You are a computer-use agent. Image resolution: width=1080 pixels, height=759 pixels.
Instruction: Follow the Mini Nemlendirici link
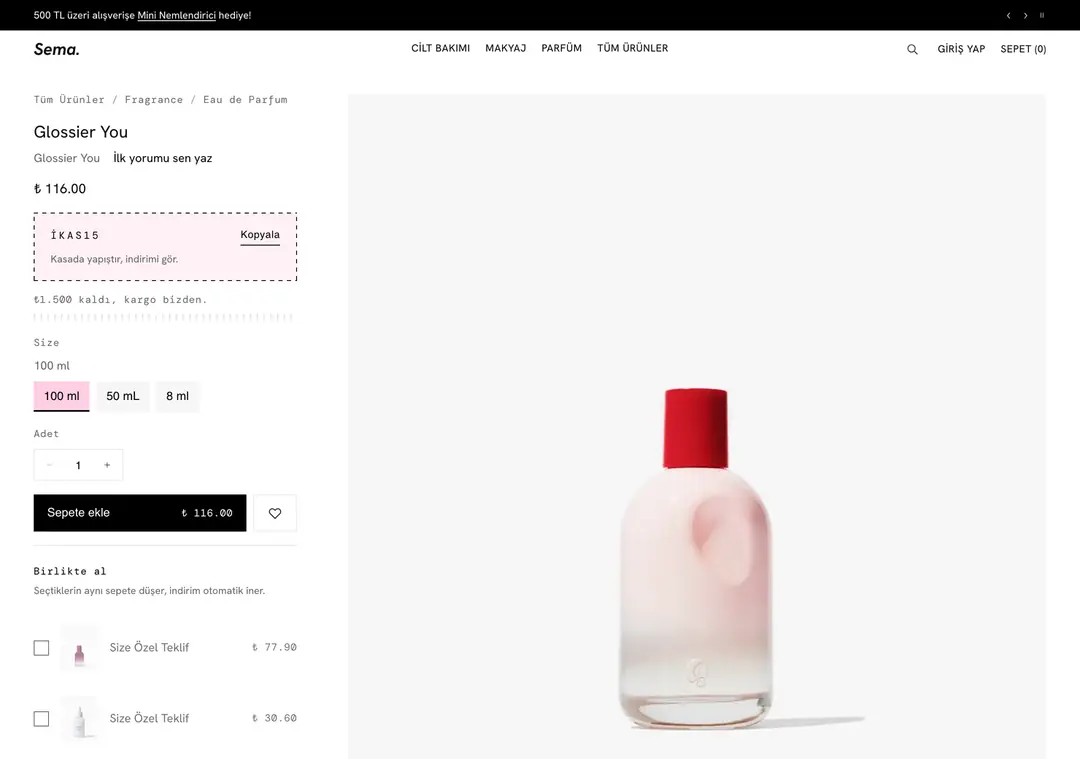click(x=176, y=15)
